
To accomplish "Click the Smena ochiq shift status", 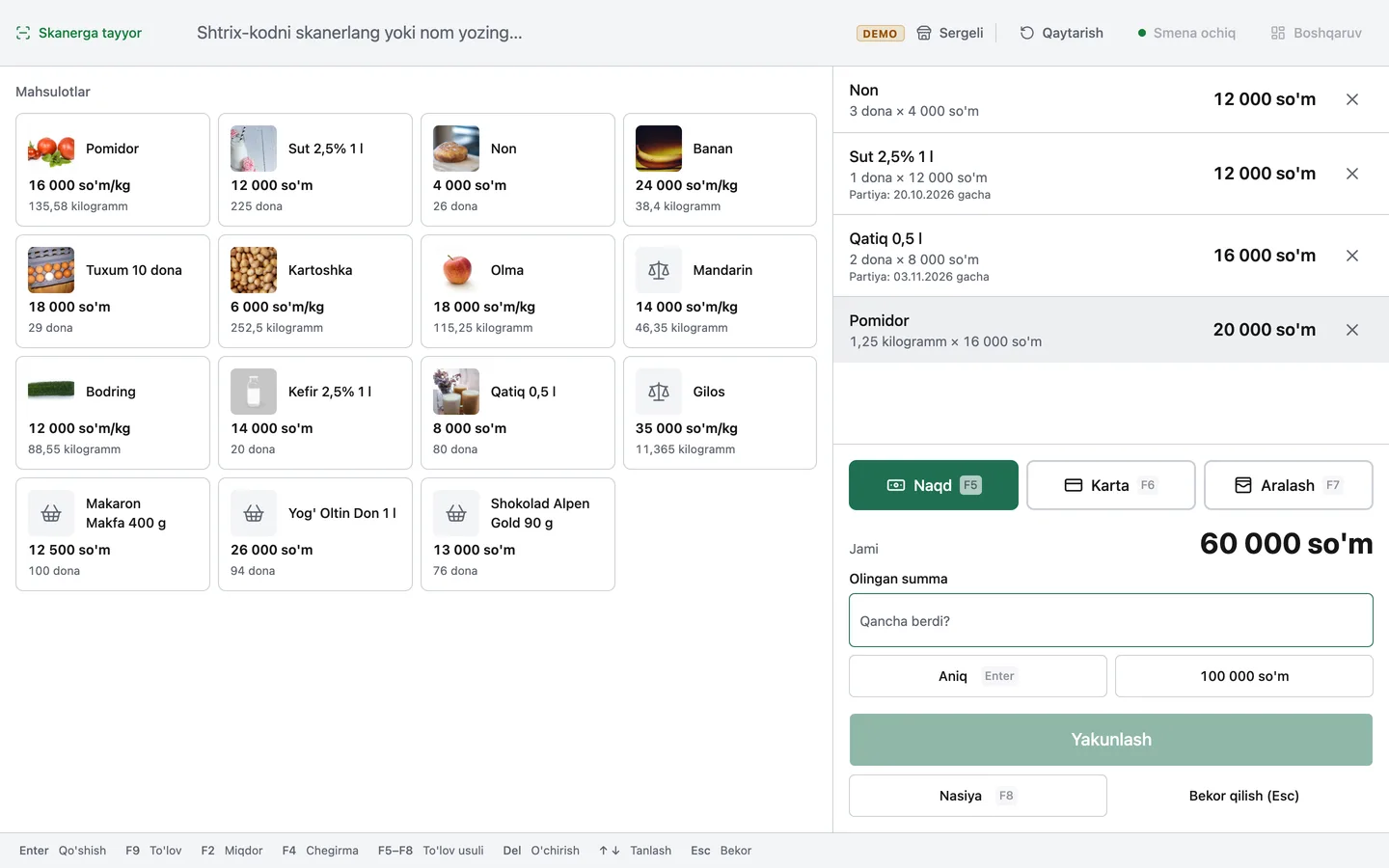I will tap(1186, 33).
